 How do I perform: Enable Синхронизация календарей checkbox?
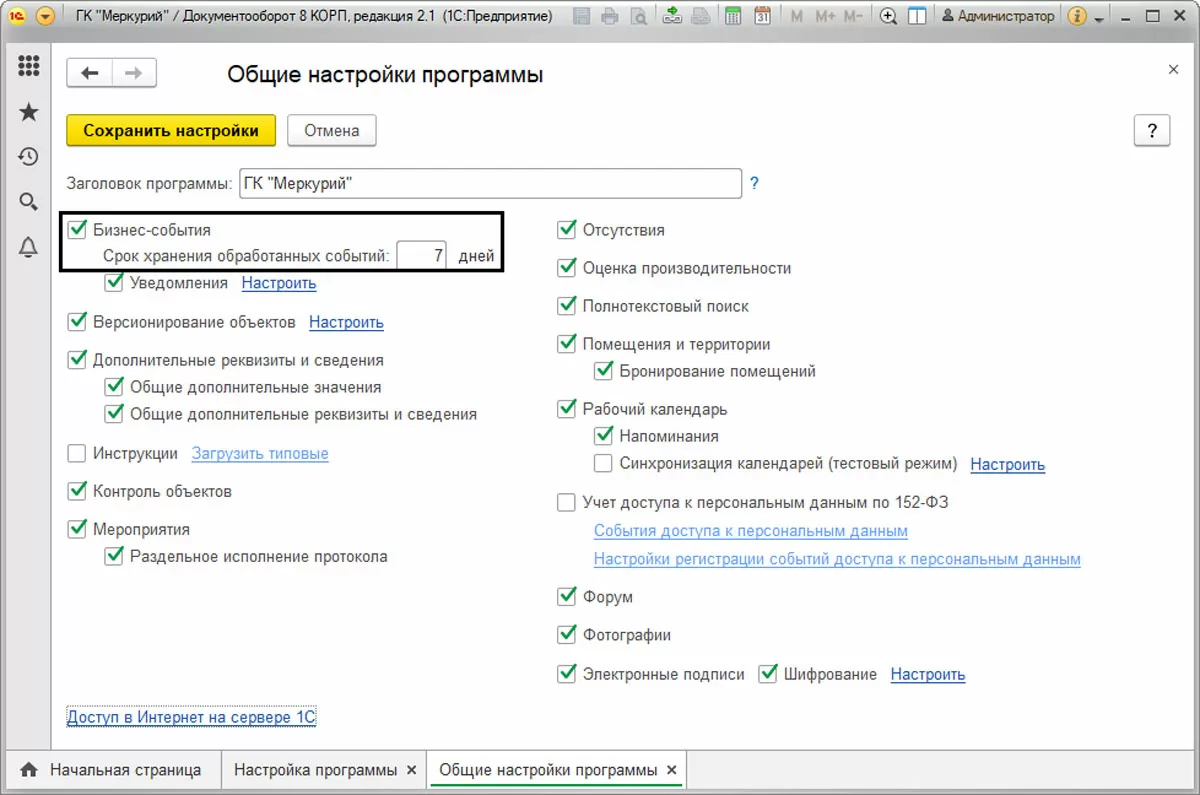coord(603,463)
